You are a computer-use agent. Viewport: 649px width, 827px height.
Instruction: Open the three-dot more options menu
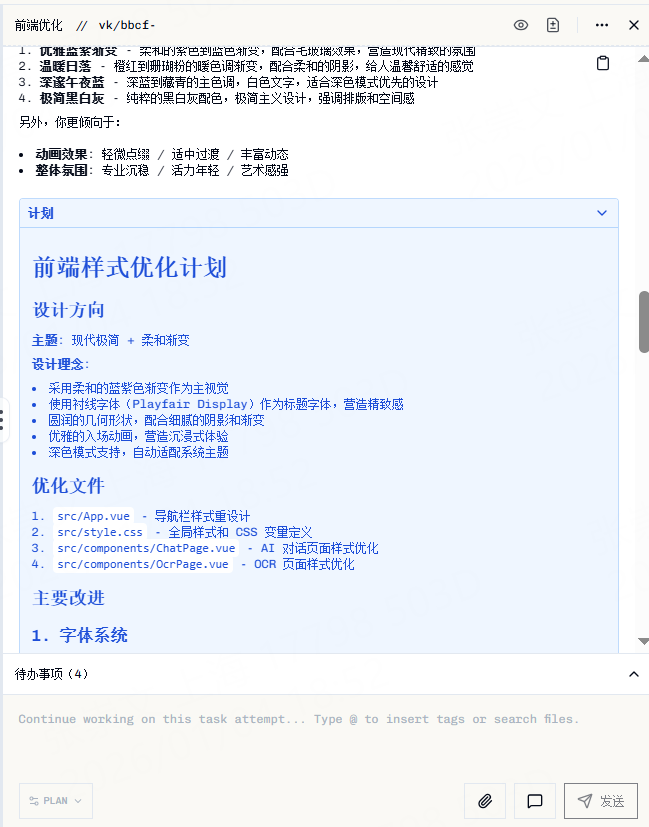point(602,25)
